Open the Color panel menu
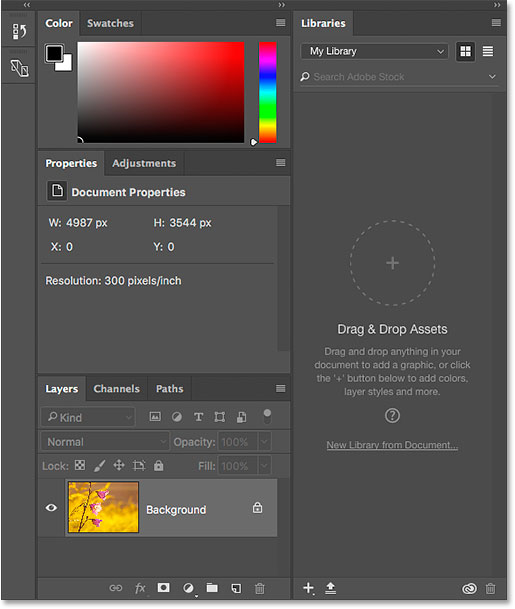Screen dimensions: 515x609 (280, 23)
